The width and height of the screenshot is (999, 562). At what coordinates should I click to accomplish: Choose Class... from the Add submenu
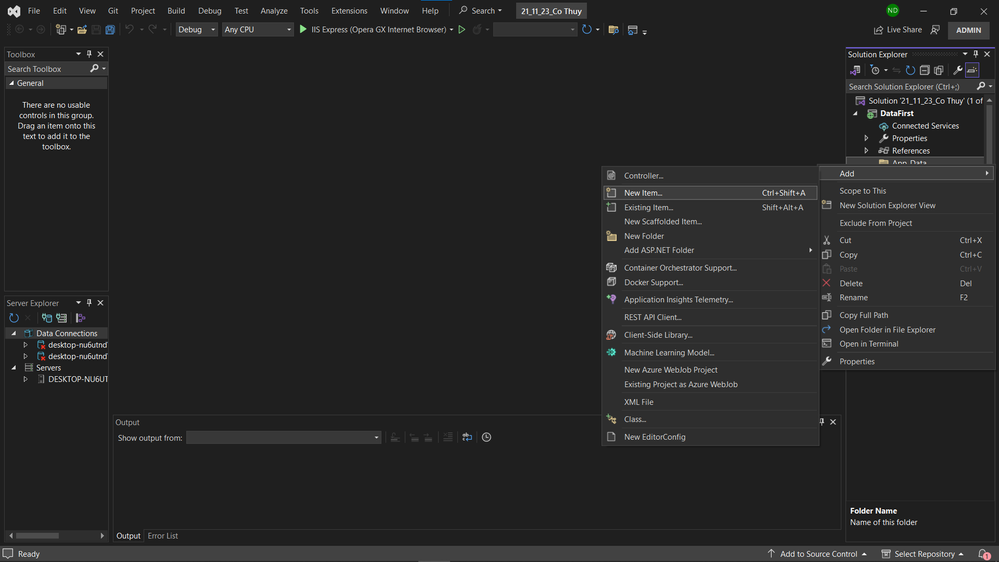tap(710, 419)
